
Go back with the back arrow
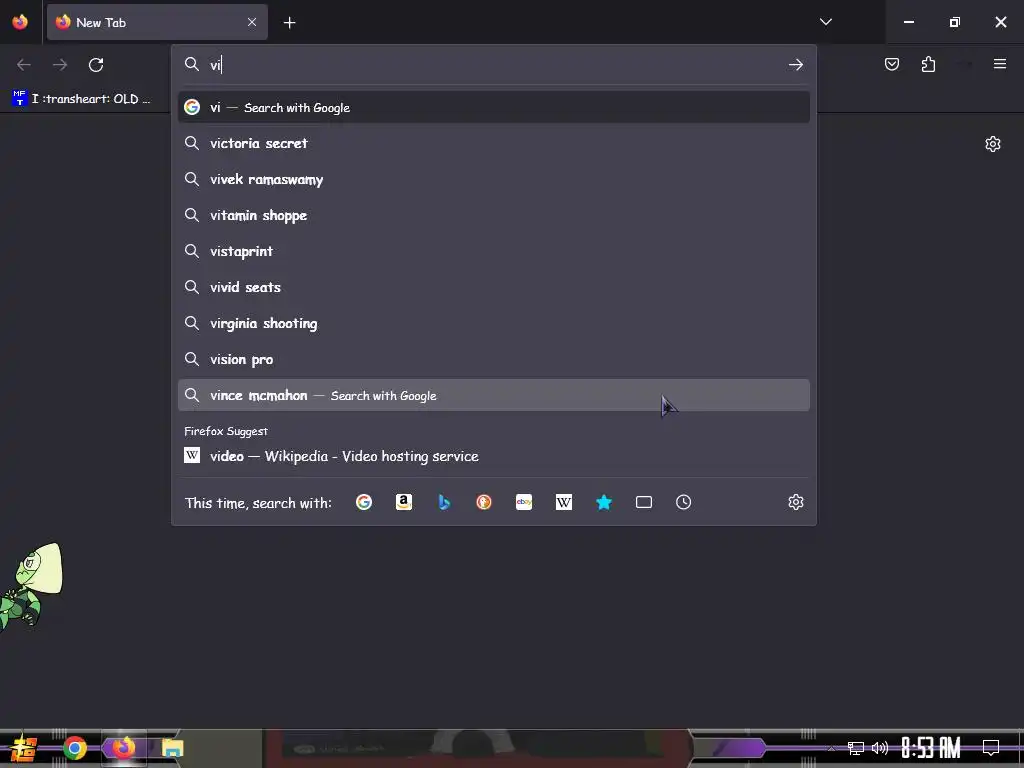click(24, 65)
